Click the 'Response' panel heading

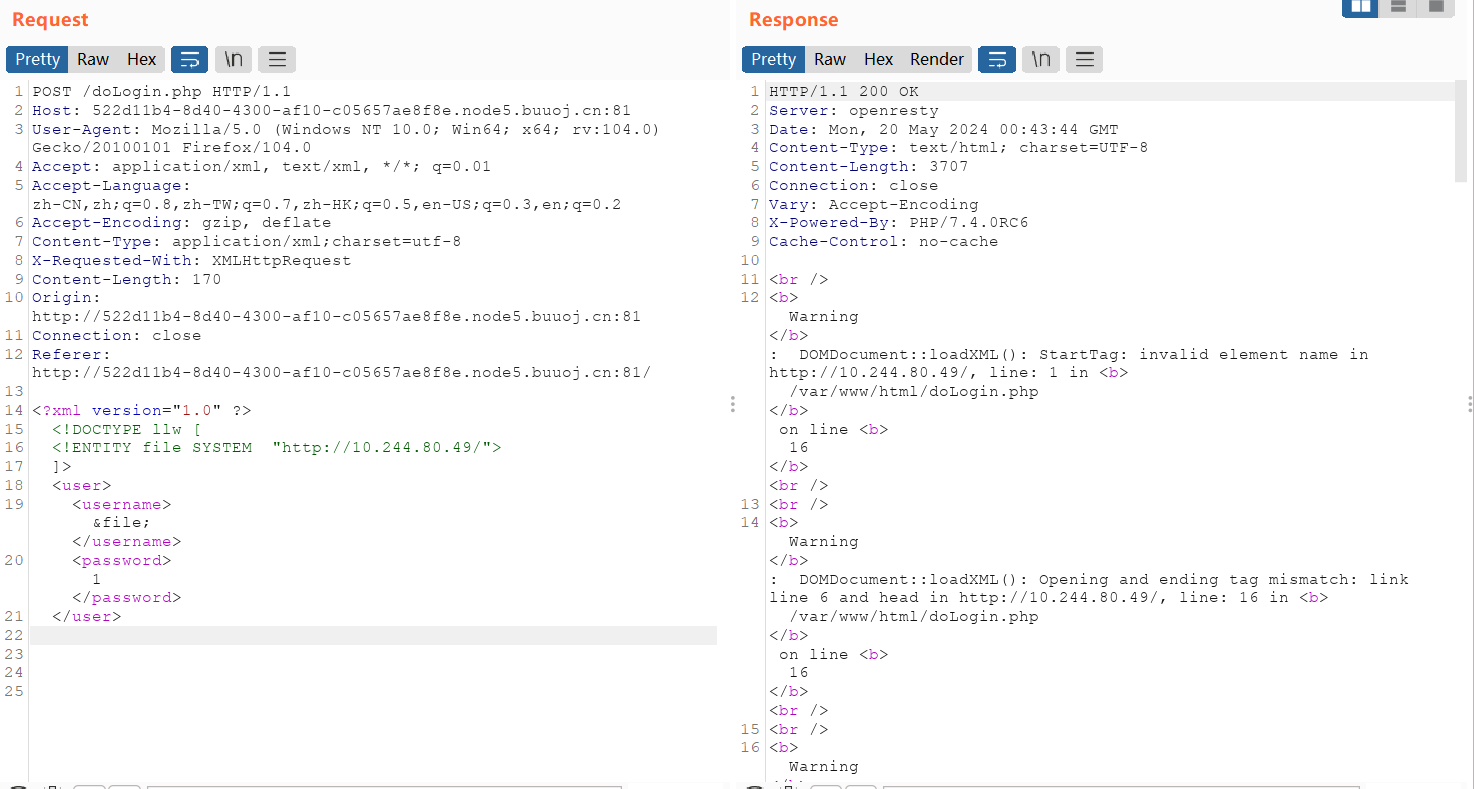[793, 20]
